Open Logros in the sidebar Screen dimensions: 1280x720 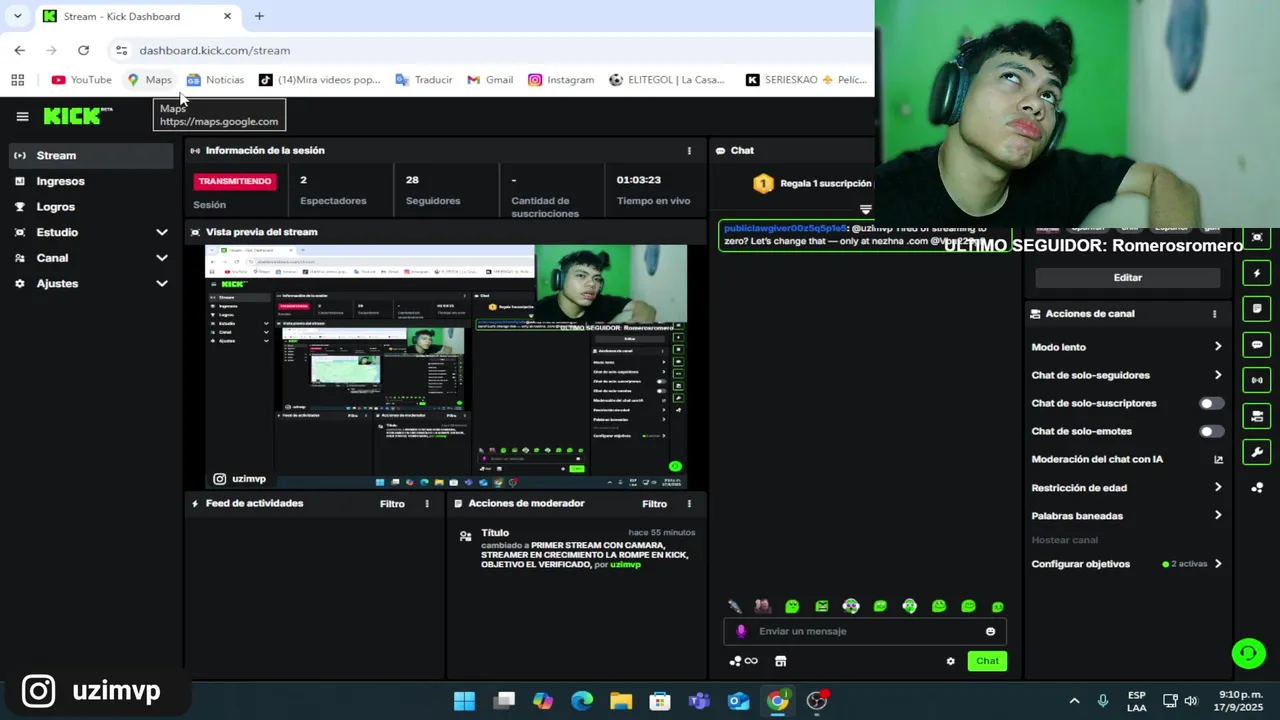click(x=91, y=207)
